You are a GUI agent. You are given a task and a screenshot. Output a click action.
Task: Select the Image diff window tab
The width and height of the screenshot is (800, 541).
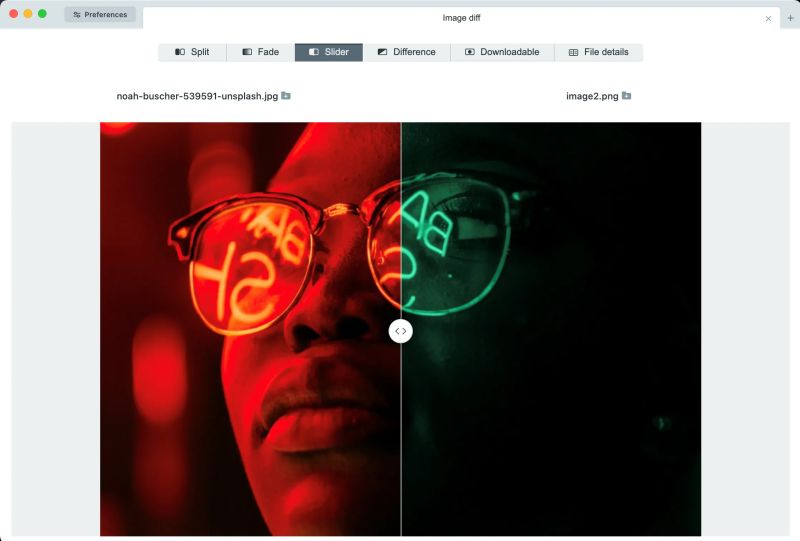click(x=461, y=18)
